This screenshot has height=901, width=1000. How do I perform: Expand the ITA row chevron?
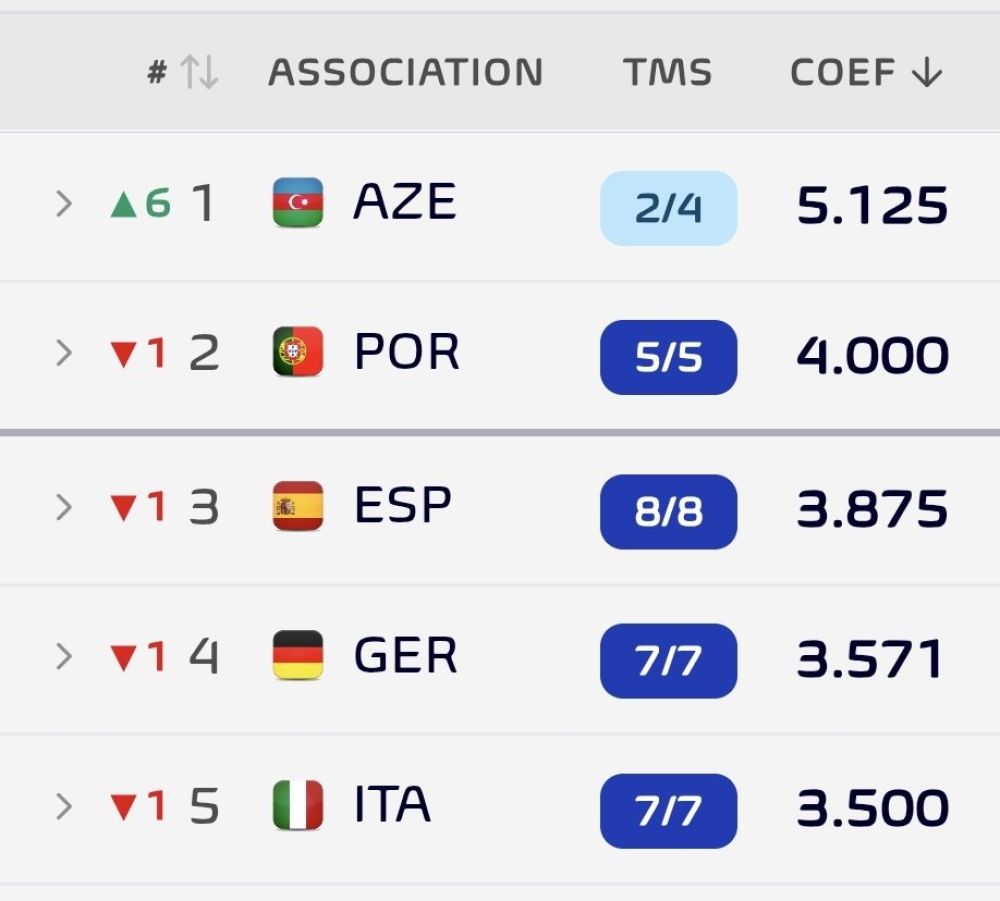(x=64, y=807)
